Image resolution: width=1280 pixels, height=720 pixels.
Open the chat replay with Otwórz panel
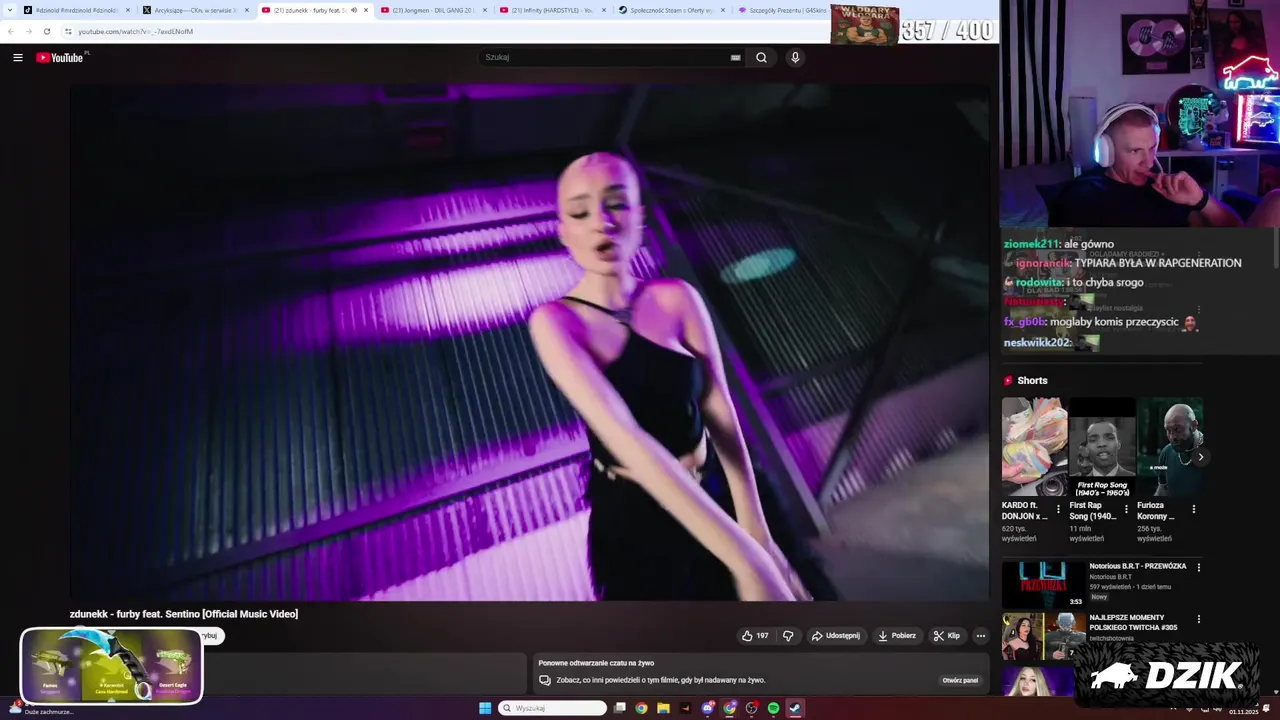(x=960, y=680)
